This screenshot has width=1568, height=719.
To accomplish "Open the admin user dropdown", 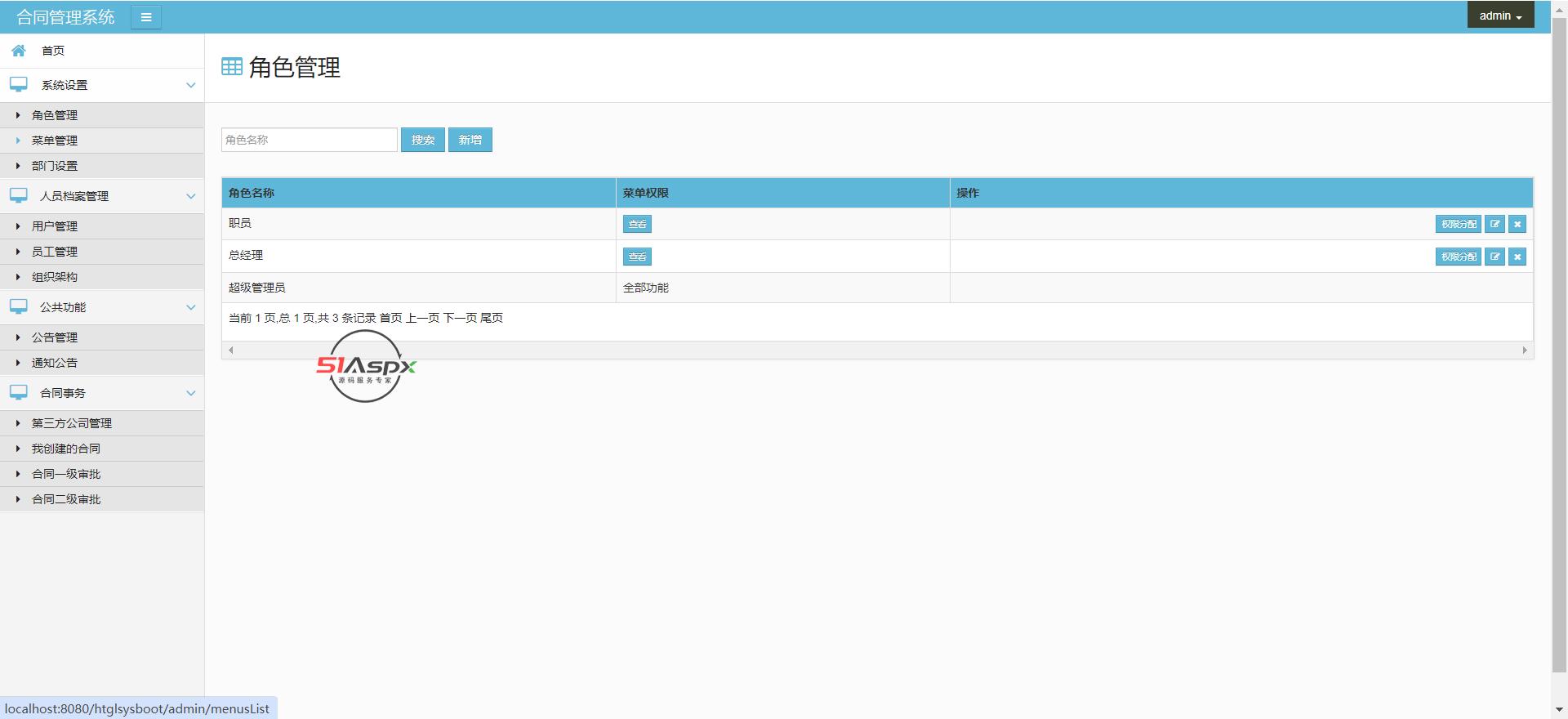I will pyautogui.click(x=1500, y=16).
